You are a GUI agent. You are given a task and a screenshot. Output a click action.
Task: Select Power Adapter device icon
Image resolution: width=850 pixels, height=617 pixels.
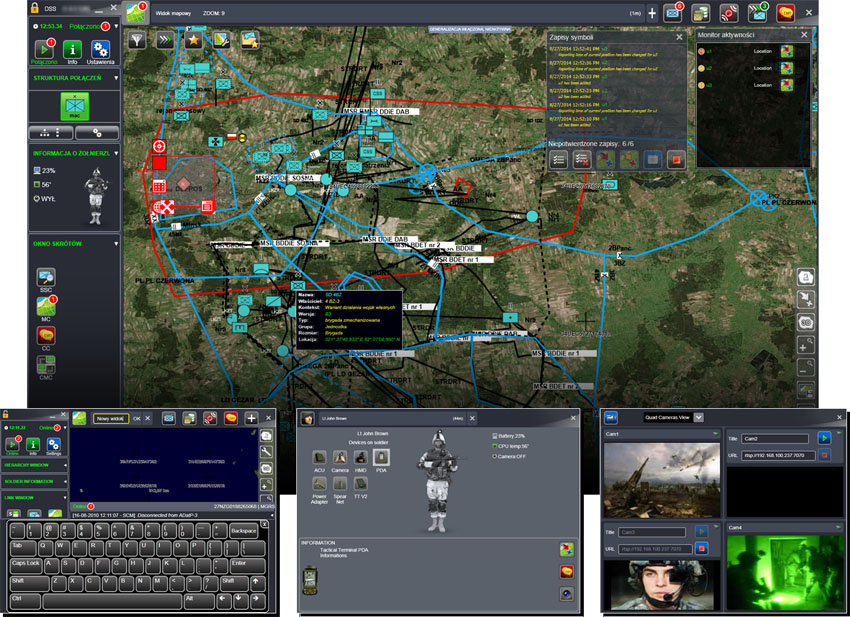[319, 484]
